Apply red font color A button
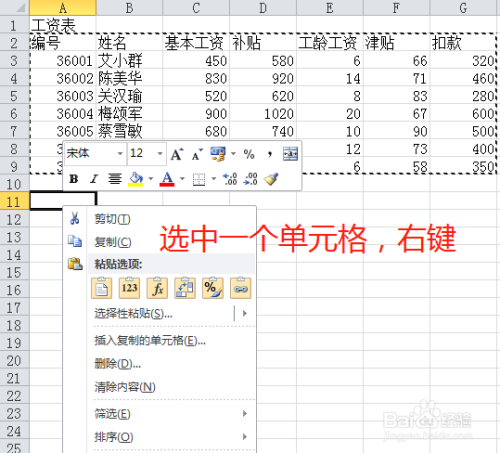500x453 pixels. (x=167, y=179)
